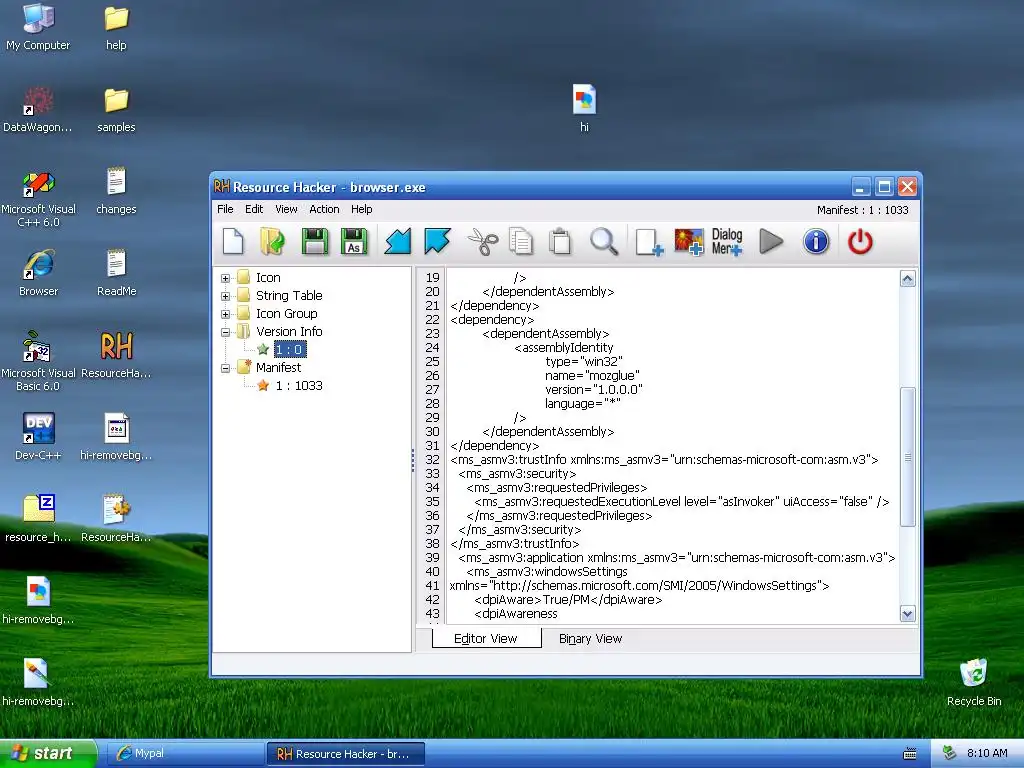The image size is (1024, 768).
Task: Select the DataWagon desktop shortcut
Action: pos(38,110)
